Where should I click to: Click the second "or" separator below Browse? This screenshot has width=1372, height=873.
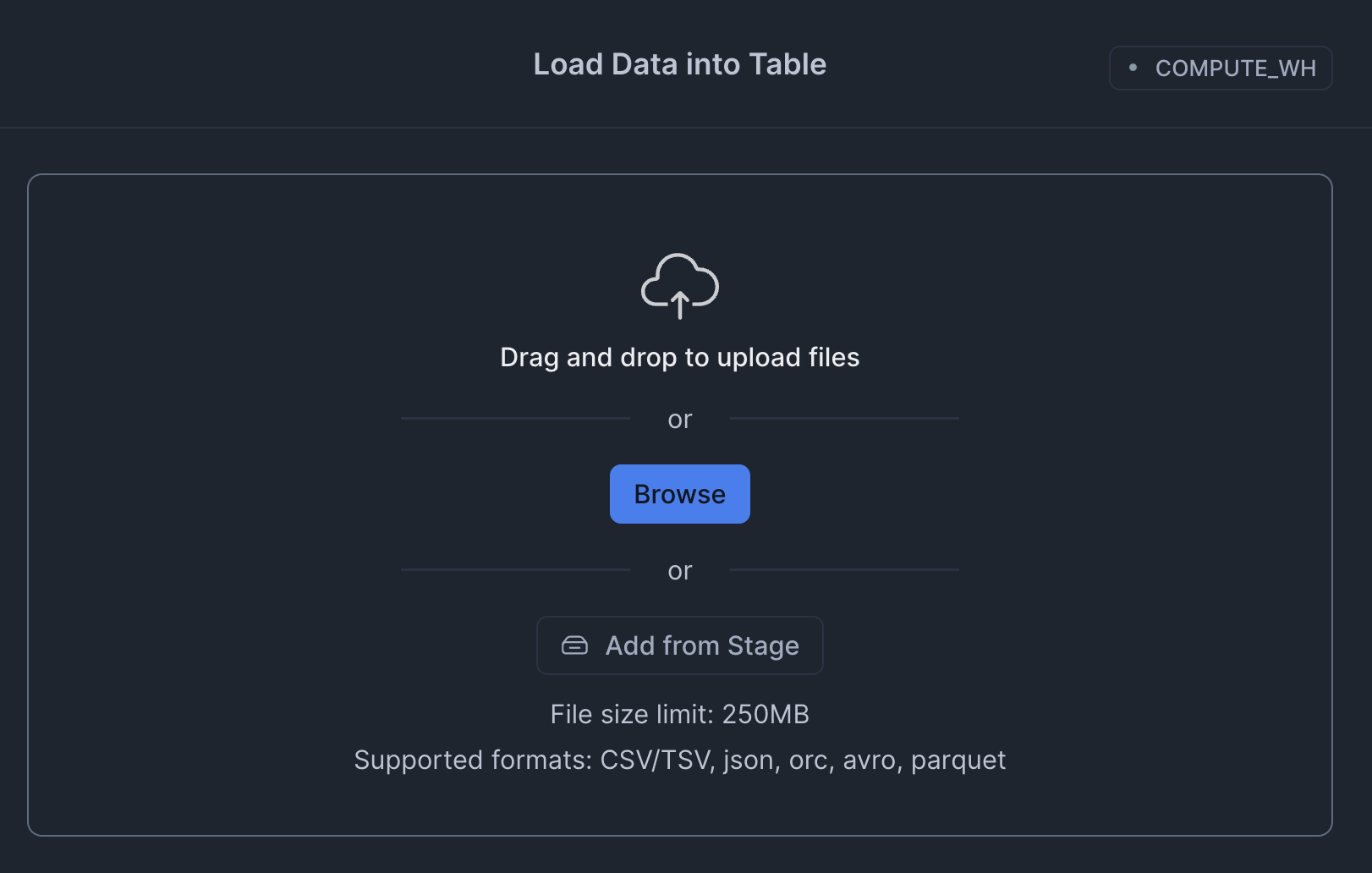tap(679, 571)
